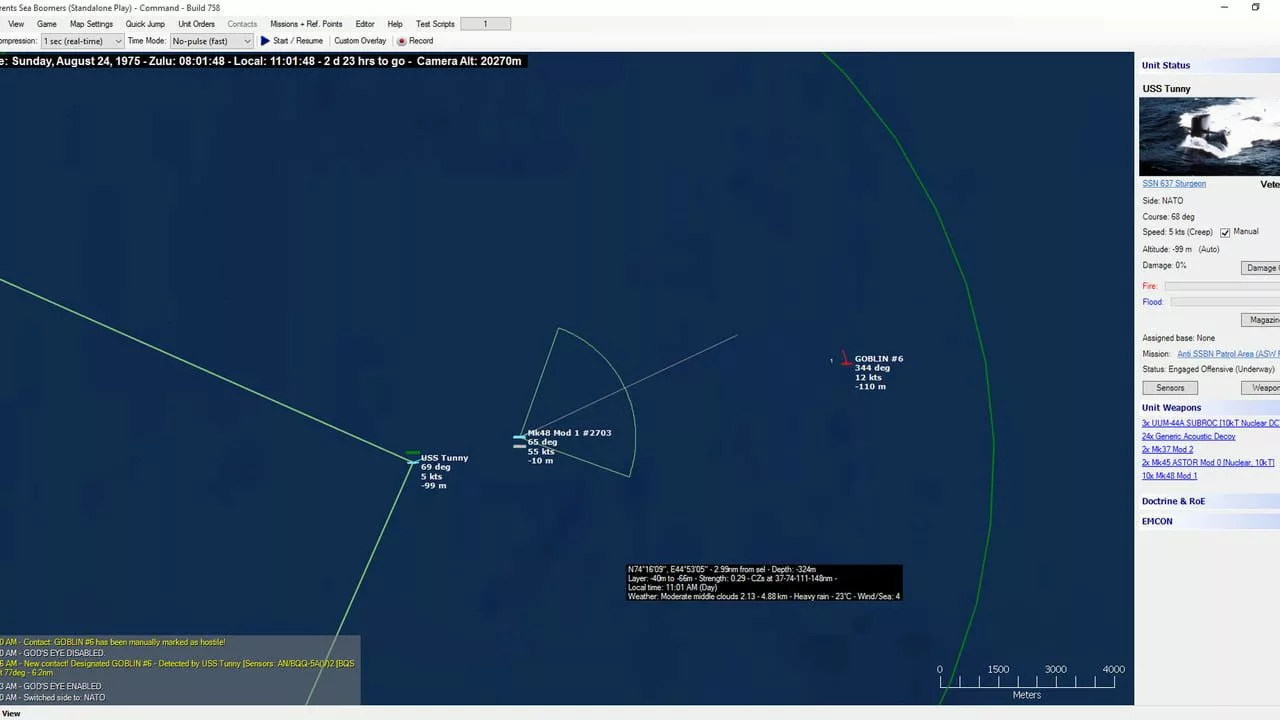This screenshot has width=1280, height=720.
Task: Click the Test Scripts number field
Action: 485,24
